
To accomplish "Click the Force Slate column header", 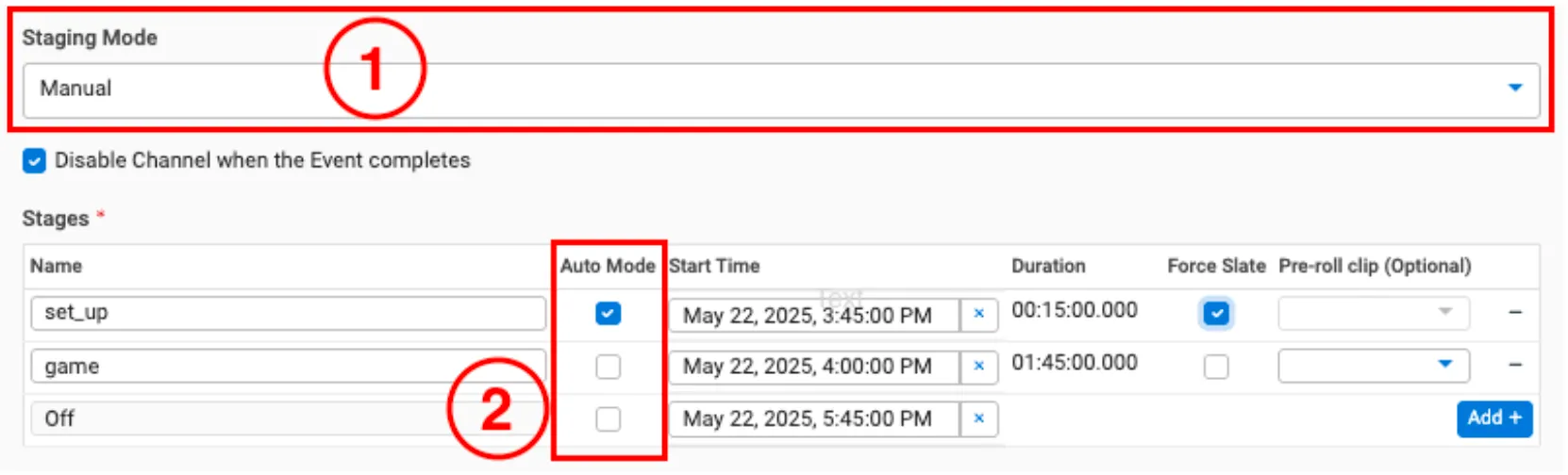I will [1216, 267].
